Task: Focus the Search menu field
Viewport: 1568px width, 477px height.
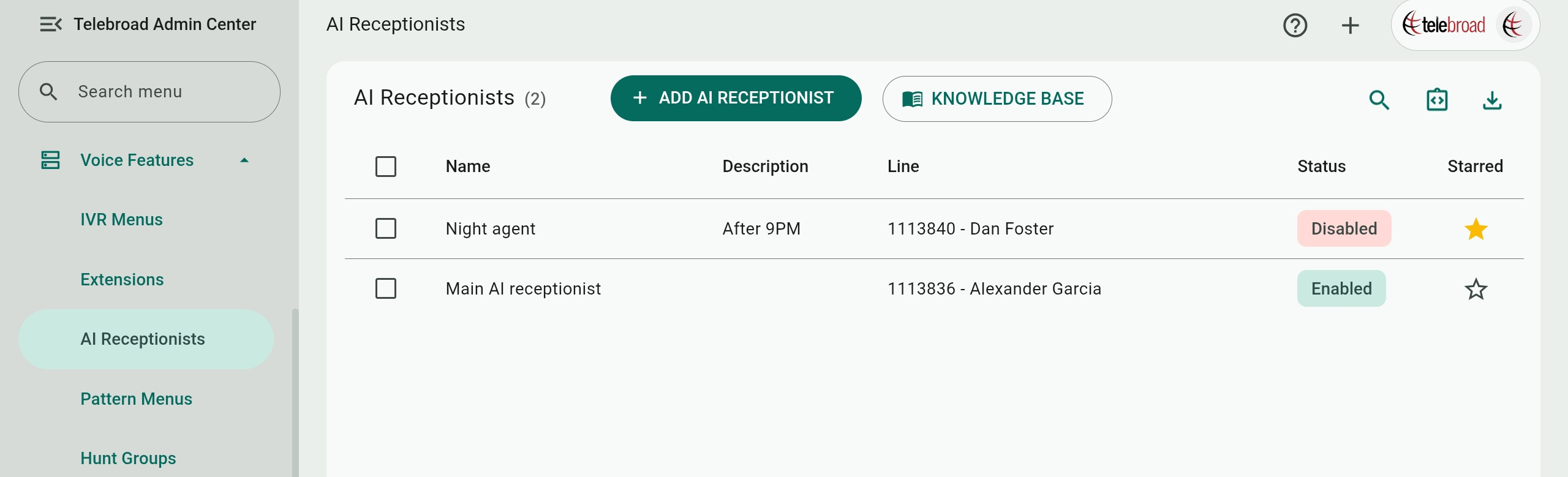Action: click(149, 92)
